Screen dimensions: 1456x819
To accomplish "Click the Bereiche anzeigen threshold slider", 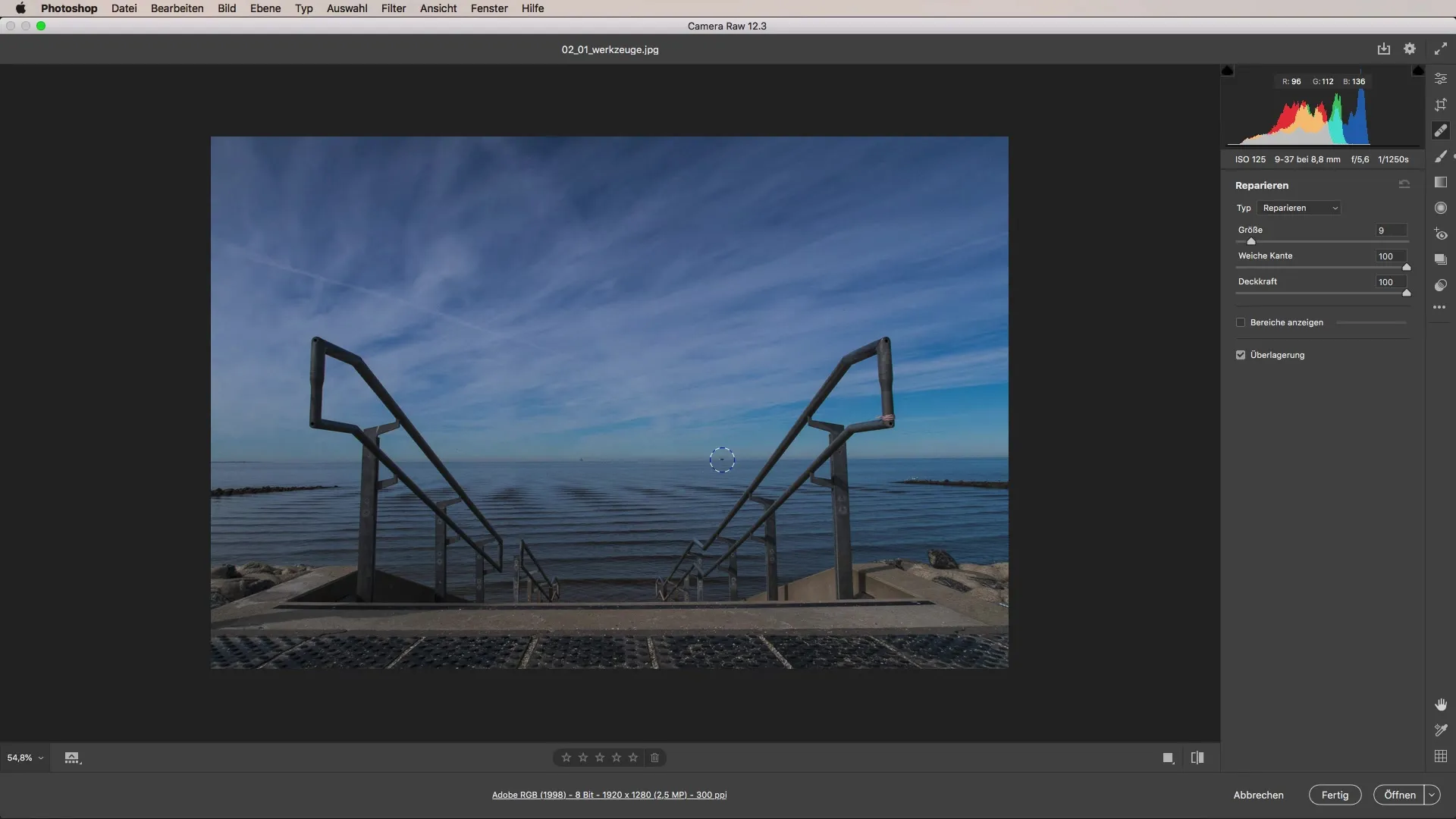I will click(1371, 322).
